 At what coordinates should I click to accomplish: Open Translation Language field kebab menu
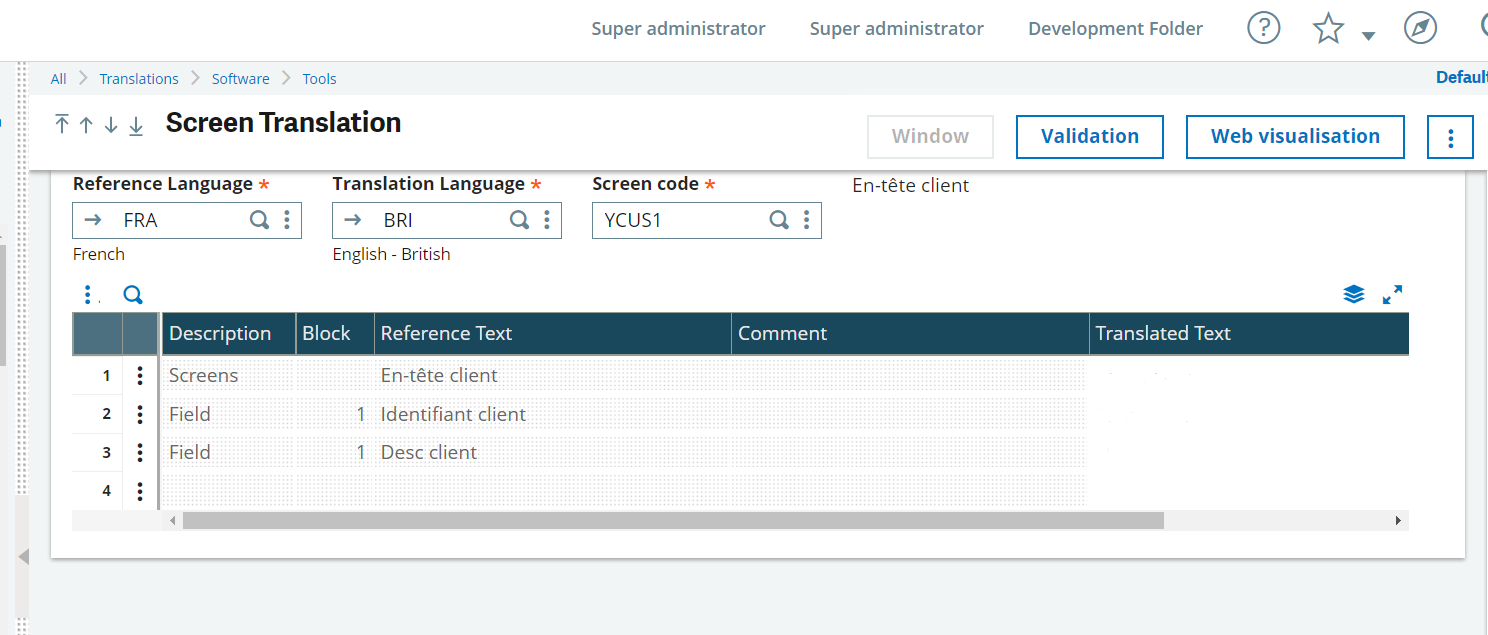(x=546, y=219)
